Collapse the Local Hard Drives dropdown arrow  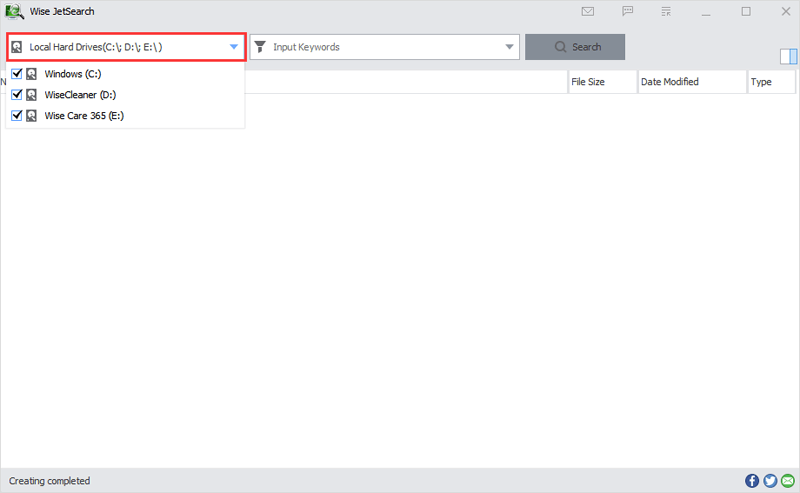[x=234, y=47]
